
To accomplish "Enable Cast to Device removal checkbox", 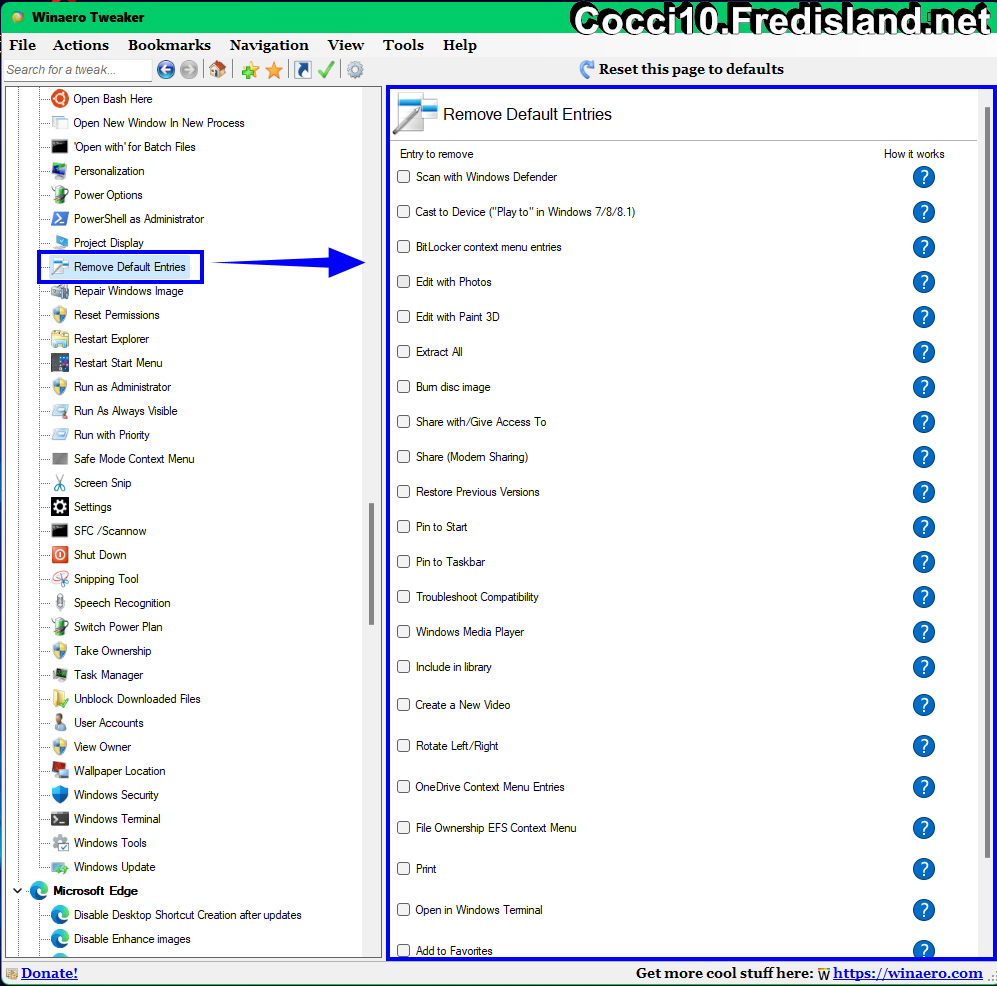I will pyautogui.click(x=403, y=211).
